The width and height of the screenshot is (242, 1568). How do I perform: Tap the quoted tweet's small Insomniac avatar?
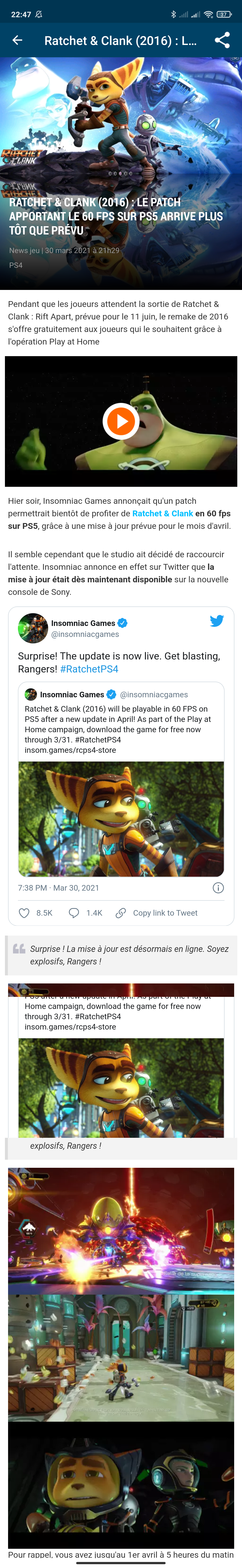click(30, 695)
